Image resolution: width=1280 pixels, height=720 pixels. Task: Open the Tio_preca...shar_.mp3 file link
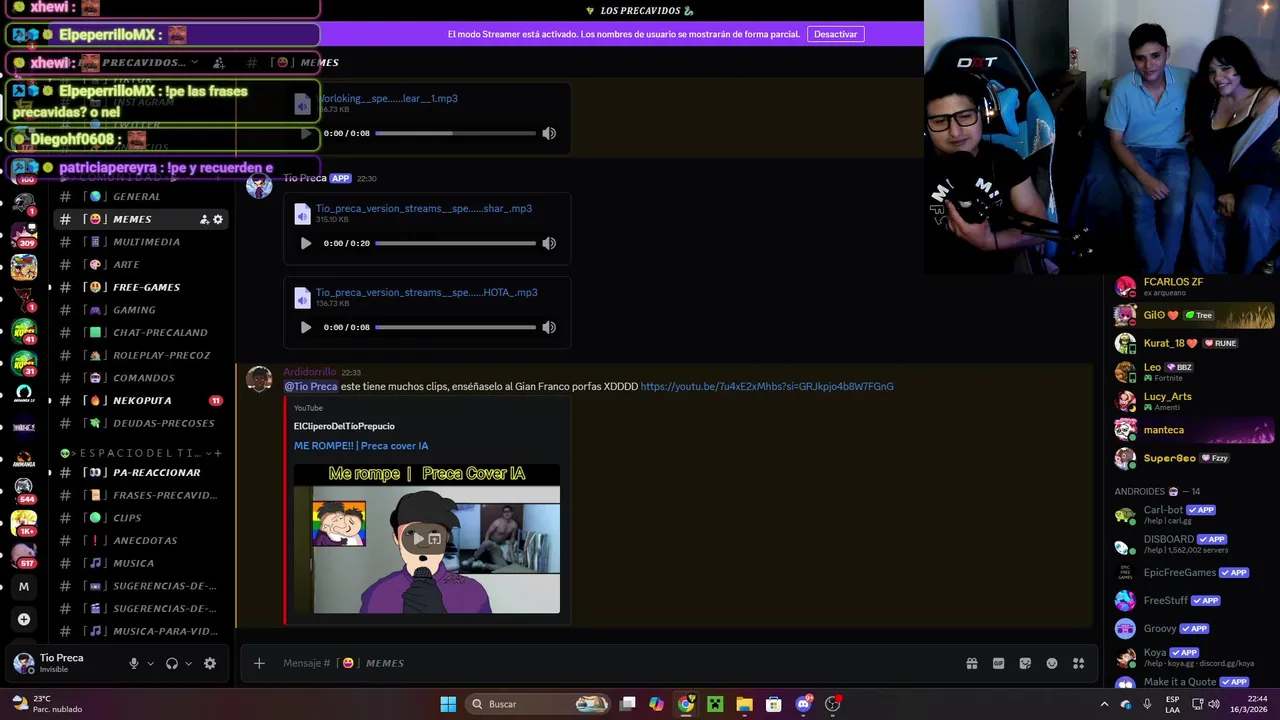tap(424, 208)
